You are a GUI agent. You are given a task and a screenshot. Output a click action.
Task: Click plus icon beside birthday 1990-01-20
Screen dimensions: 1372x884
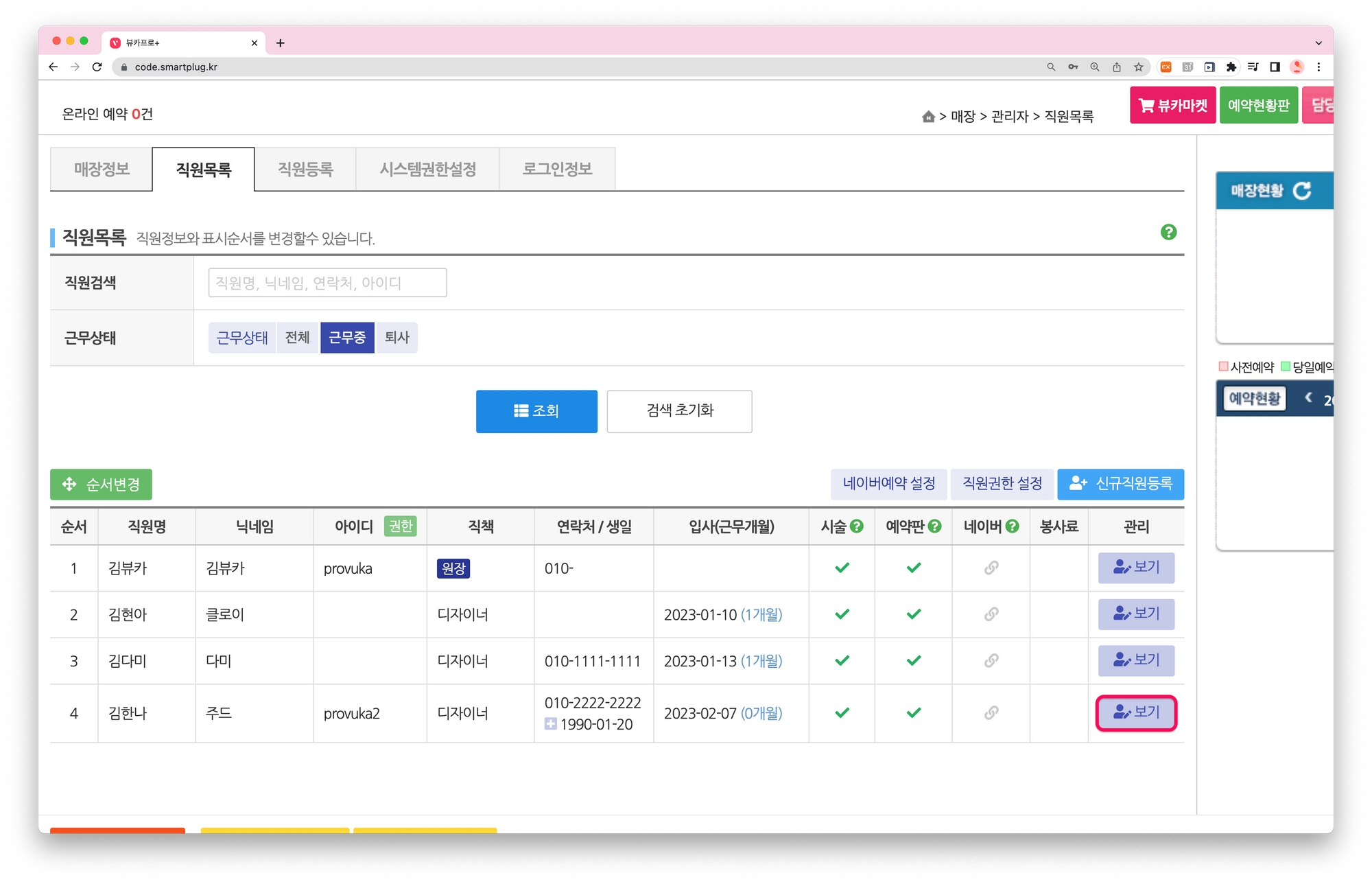click(550, 723)
